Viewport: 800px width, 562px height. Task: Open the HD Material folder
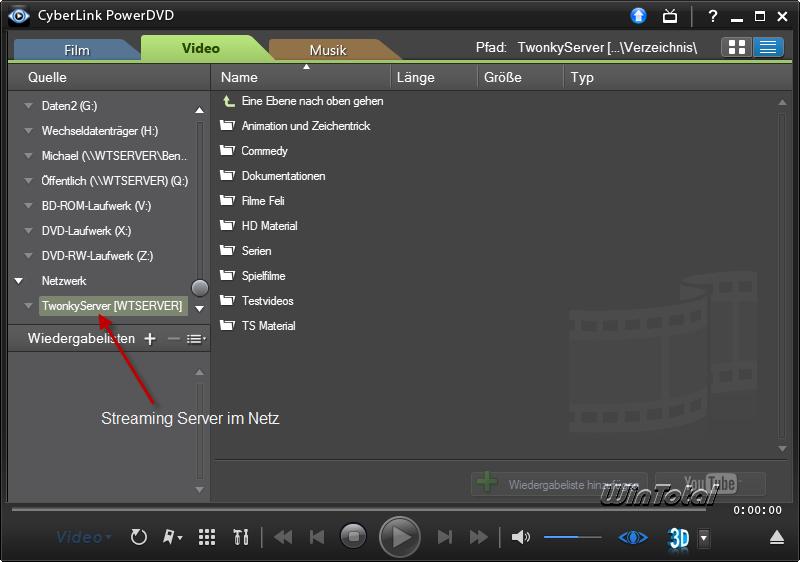[x=259, y=225]
